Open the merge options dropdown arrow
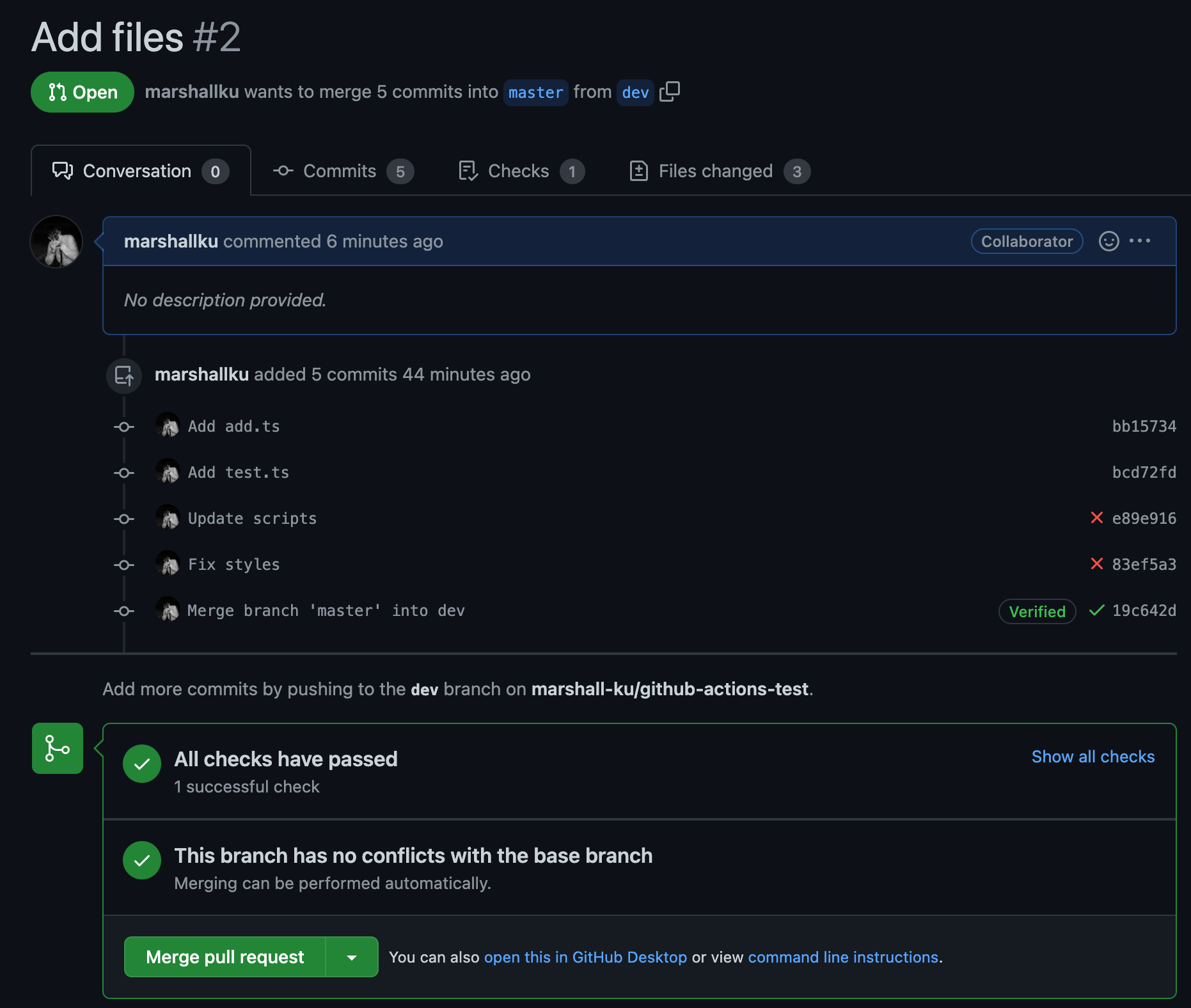This screenshot has height=1008, width=1191. (x=351, y=957)
